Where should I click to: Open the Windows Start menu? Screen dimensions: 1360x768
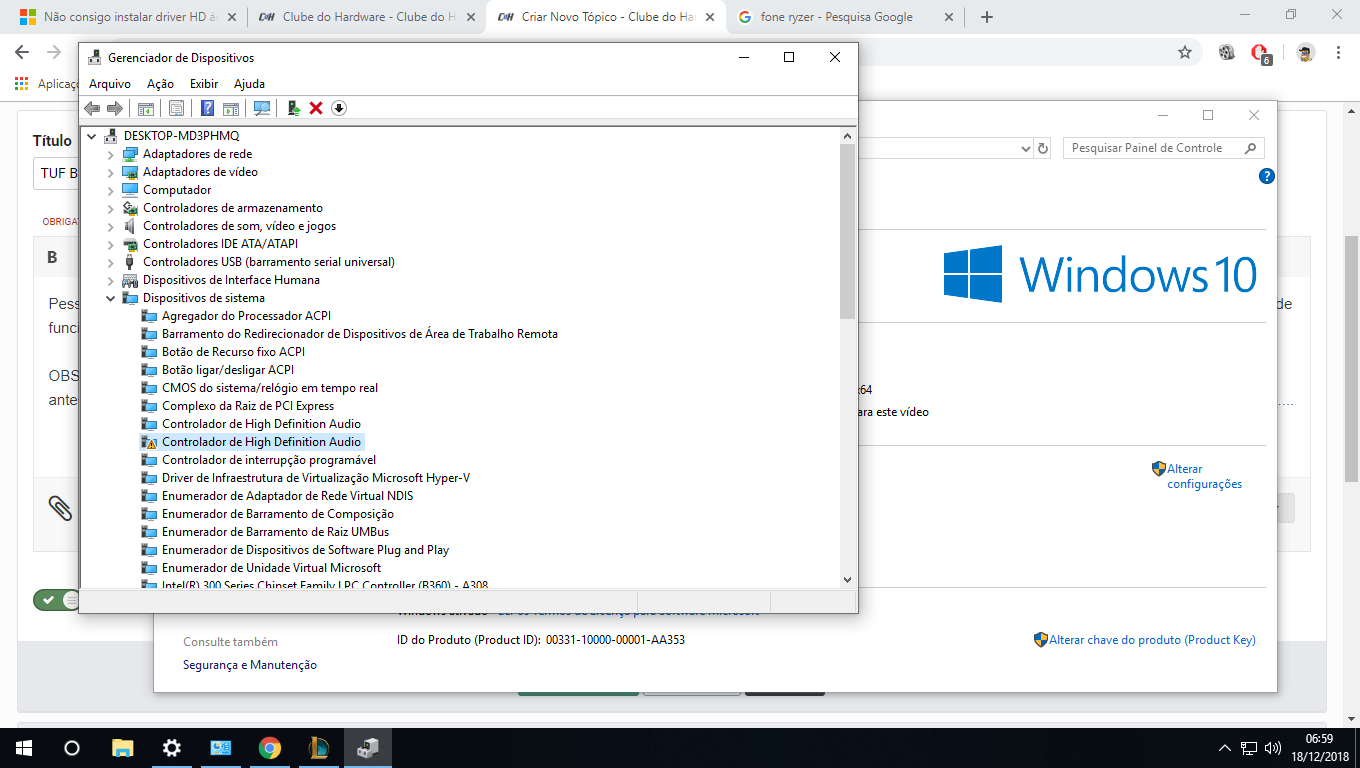click(x=24, y=747)
